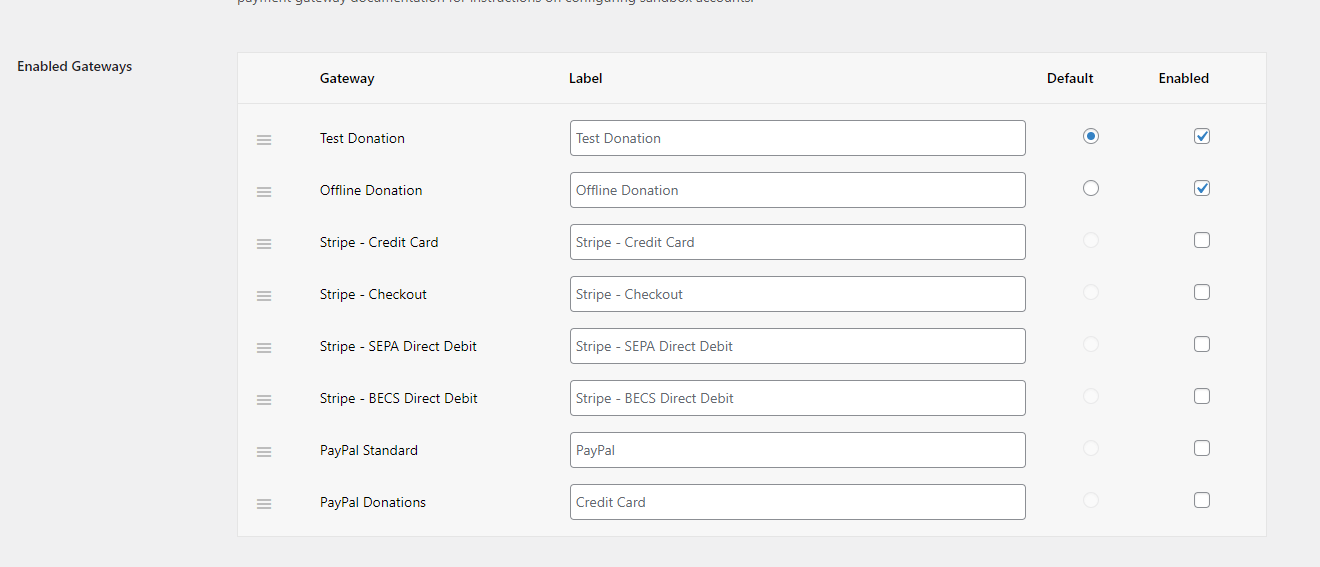Click the PayPal Donations gateway name
Screen dimensions: 1320x567
373,502
